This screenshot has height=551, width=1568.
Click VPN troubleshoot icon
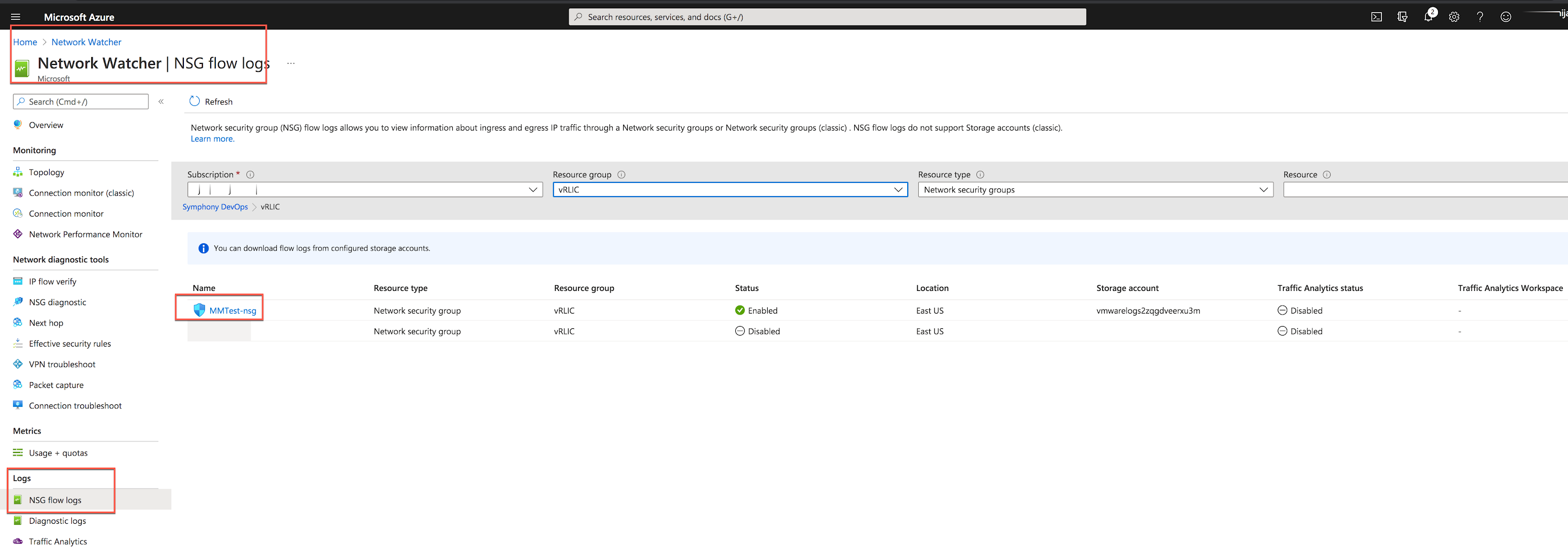coord(18,364)
